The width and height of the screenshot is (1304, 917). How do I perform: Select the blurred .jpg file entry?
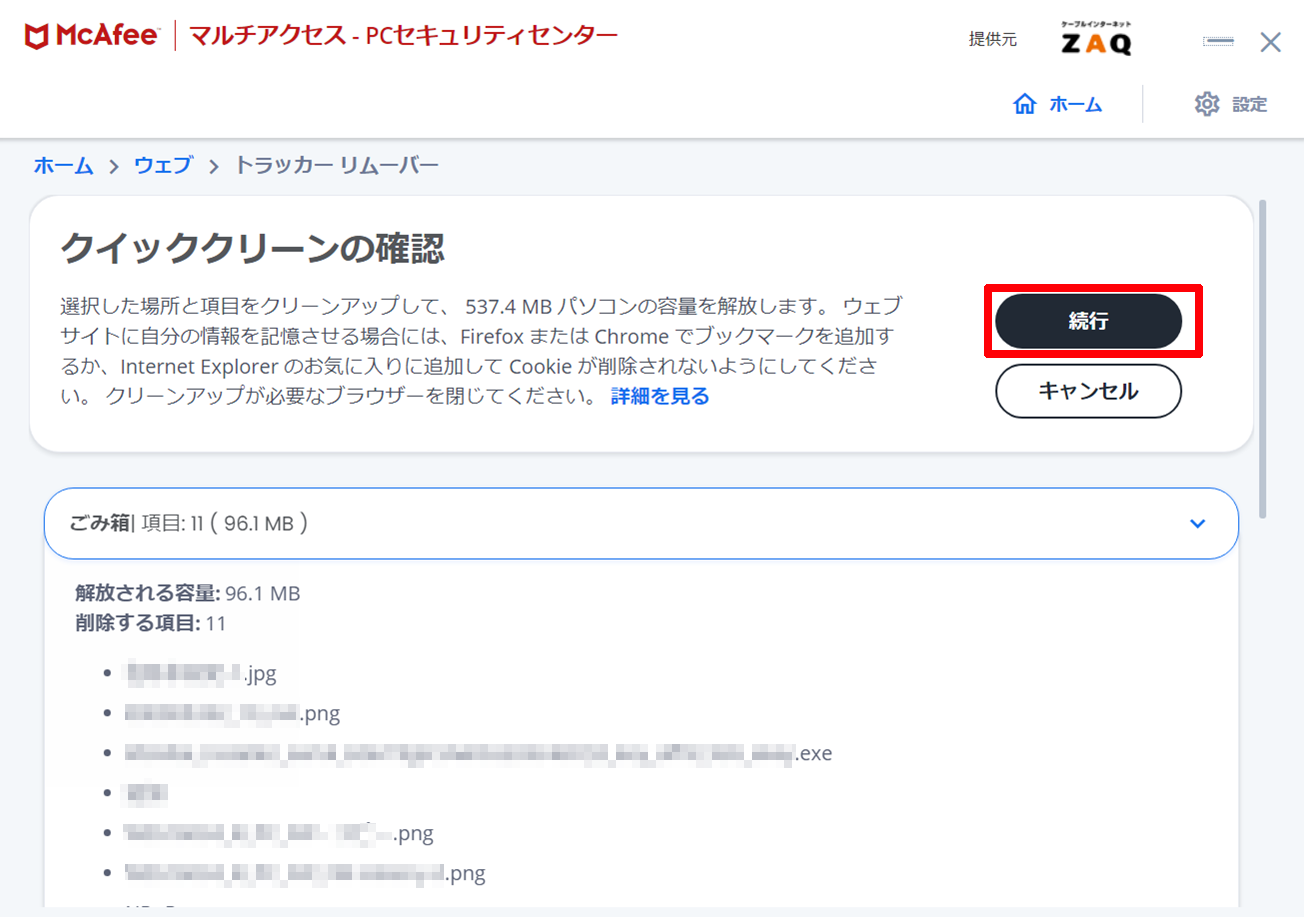(x=200, y=673)
